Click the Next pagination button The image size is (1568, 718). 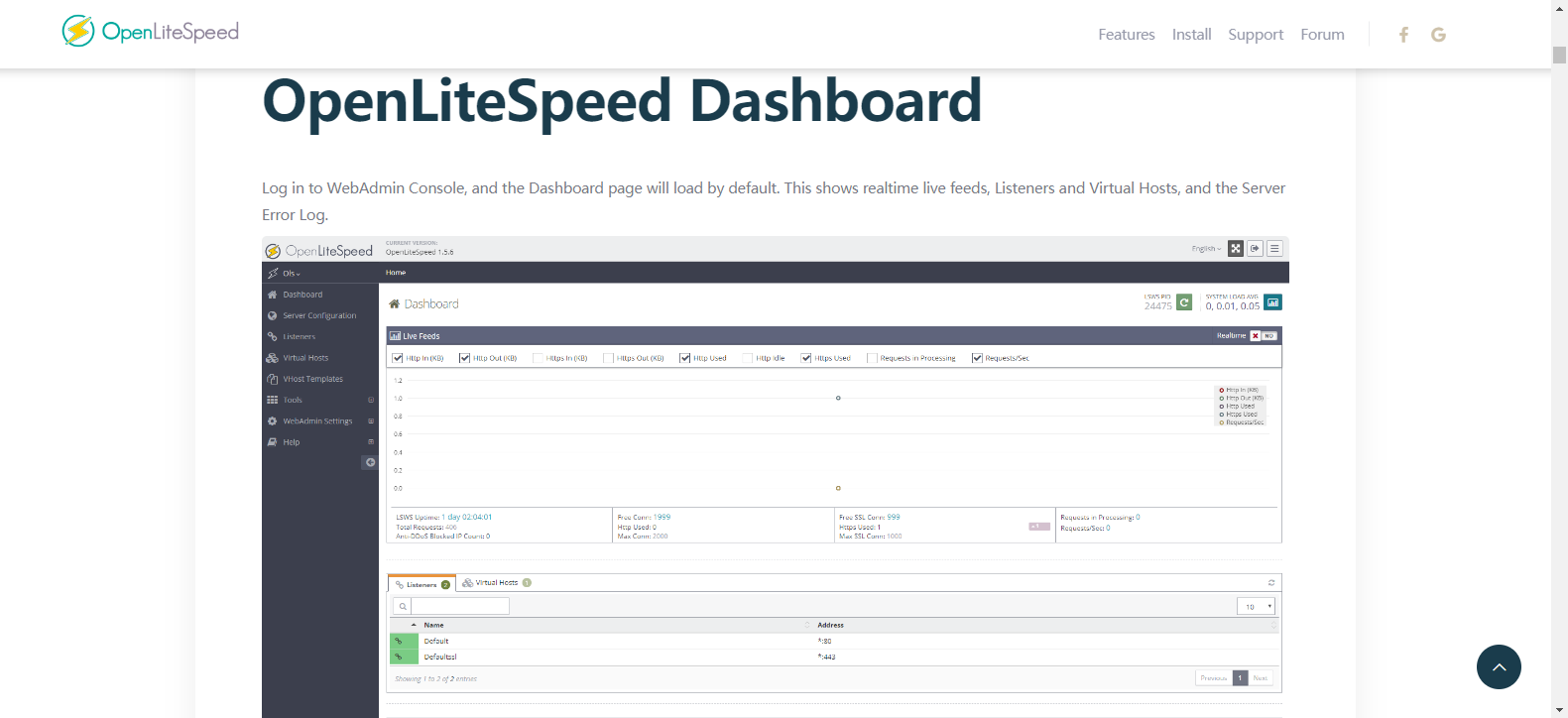pyautogui.click(x=1260, y=678)
